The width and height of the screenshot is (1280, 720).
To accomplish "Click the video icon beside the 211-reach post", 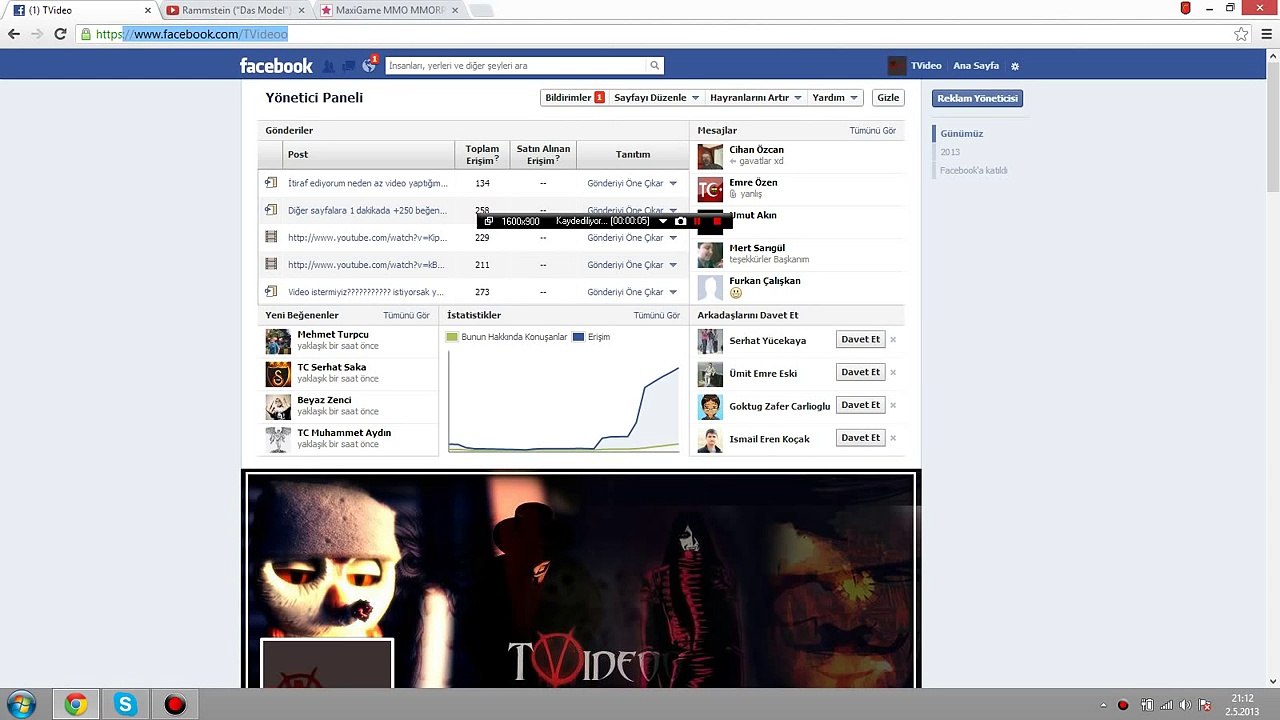I will (x=271, y=264).
